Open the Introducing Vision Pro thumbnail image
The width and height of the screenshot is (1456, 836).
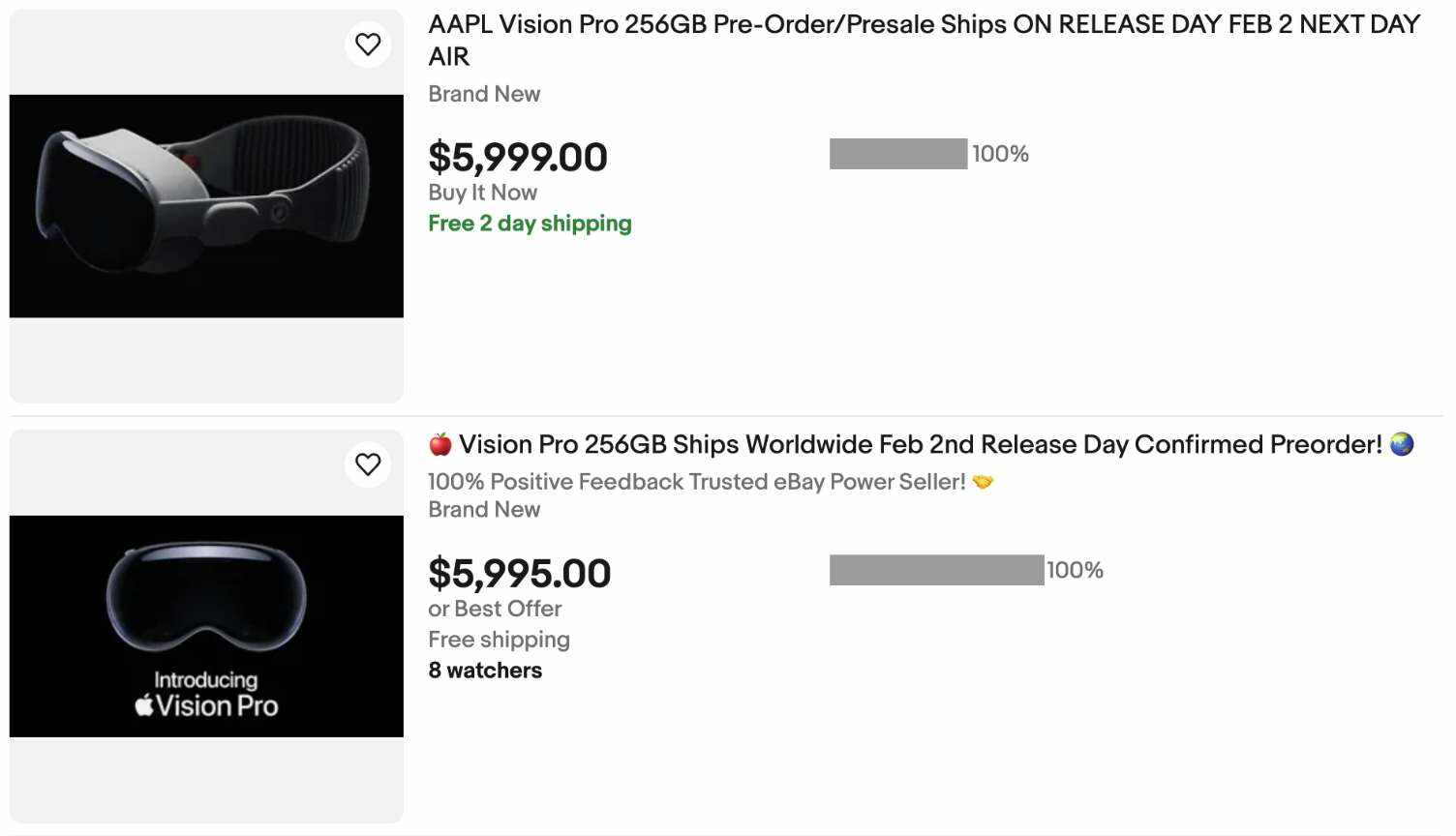[x=206, y=626]
